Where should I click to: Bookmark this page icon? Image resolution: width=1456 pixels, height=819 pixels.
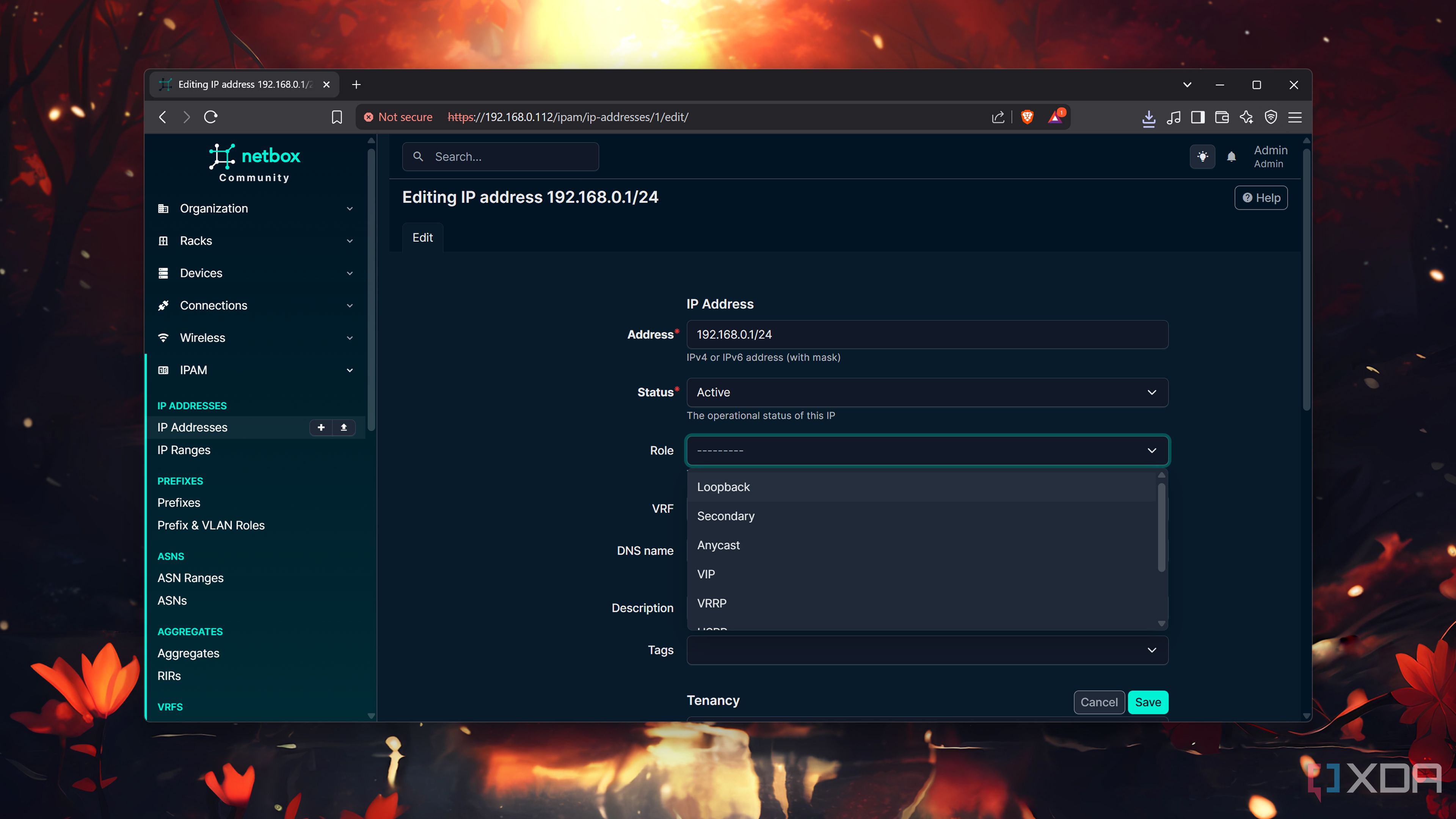(x=337, y=117)
